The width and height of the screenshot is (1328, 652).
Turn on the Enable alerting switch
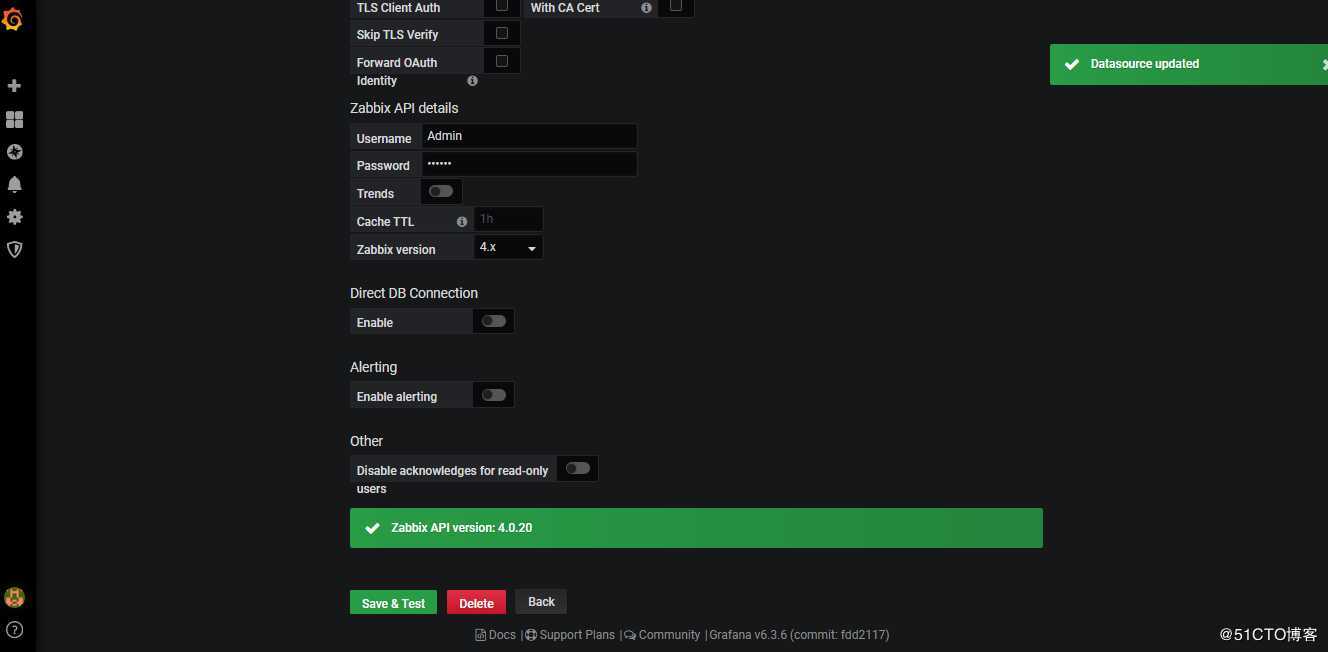[x=494, y=395]
